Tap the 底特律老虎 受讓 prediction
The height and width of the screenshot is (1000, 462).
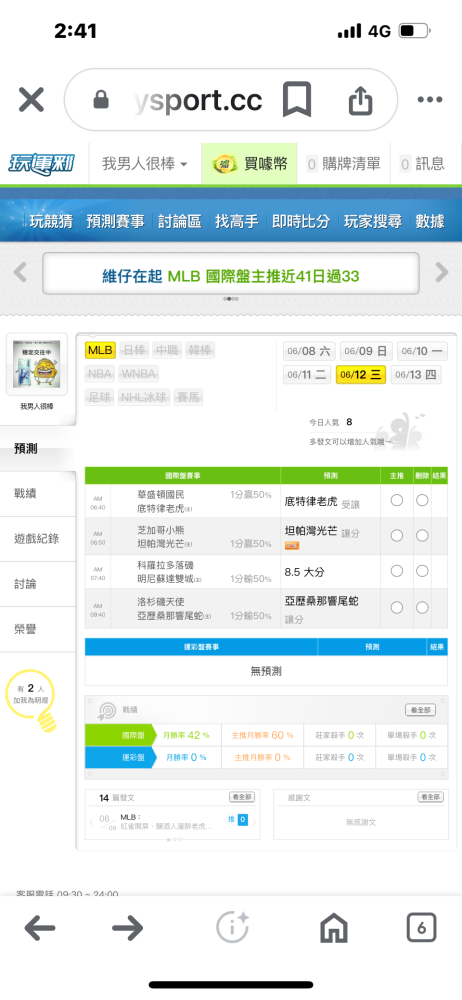tap(322, 503)
